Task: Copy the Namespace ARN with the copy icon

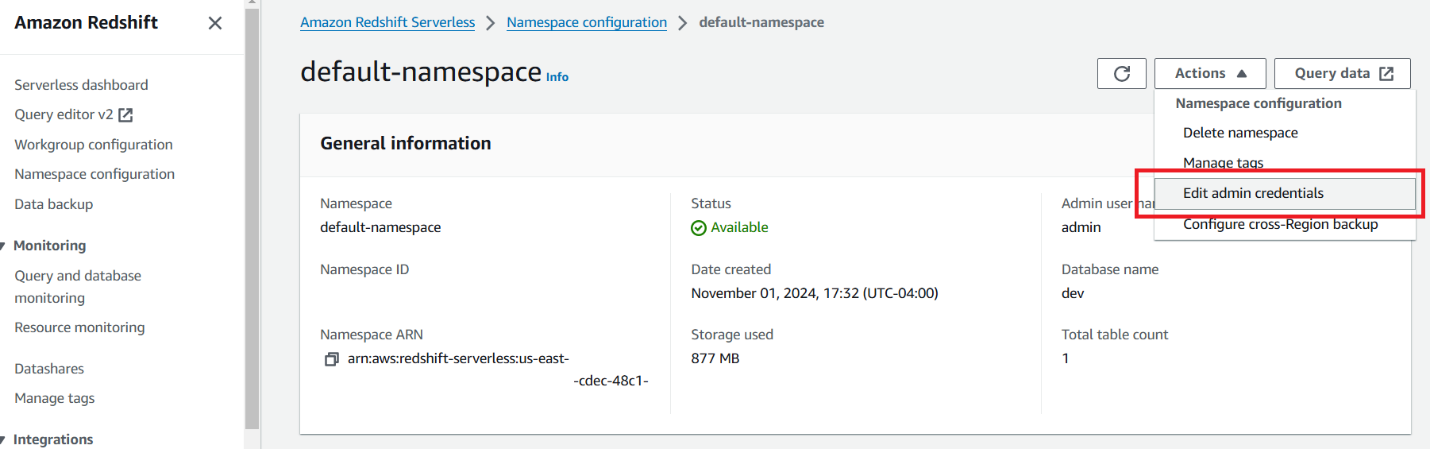Action: [332, 359]
